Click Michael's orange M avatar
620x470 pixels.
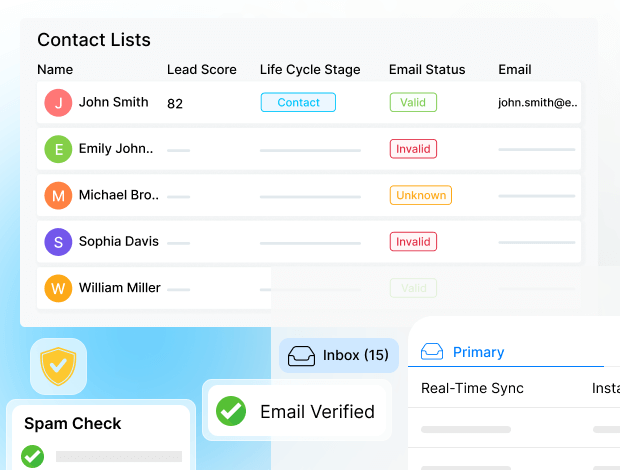(x=58, y=195)
